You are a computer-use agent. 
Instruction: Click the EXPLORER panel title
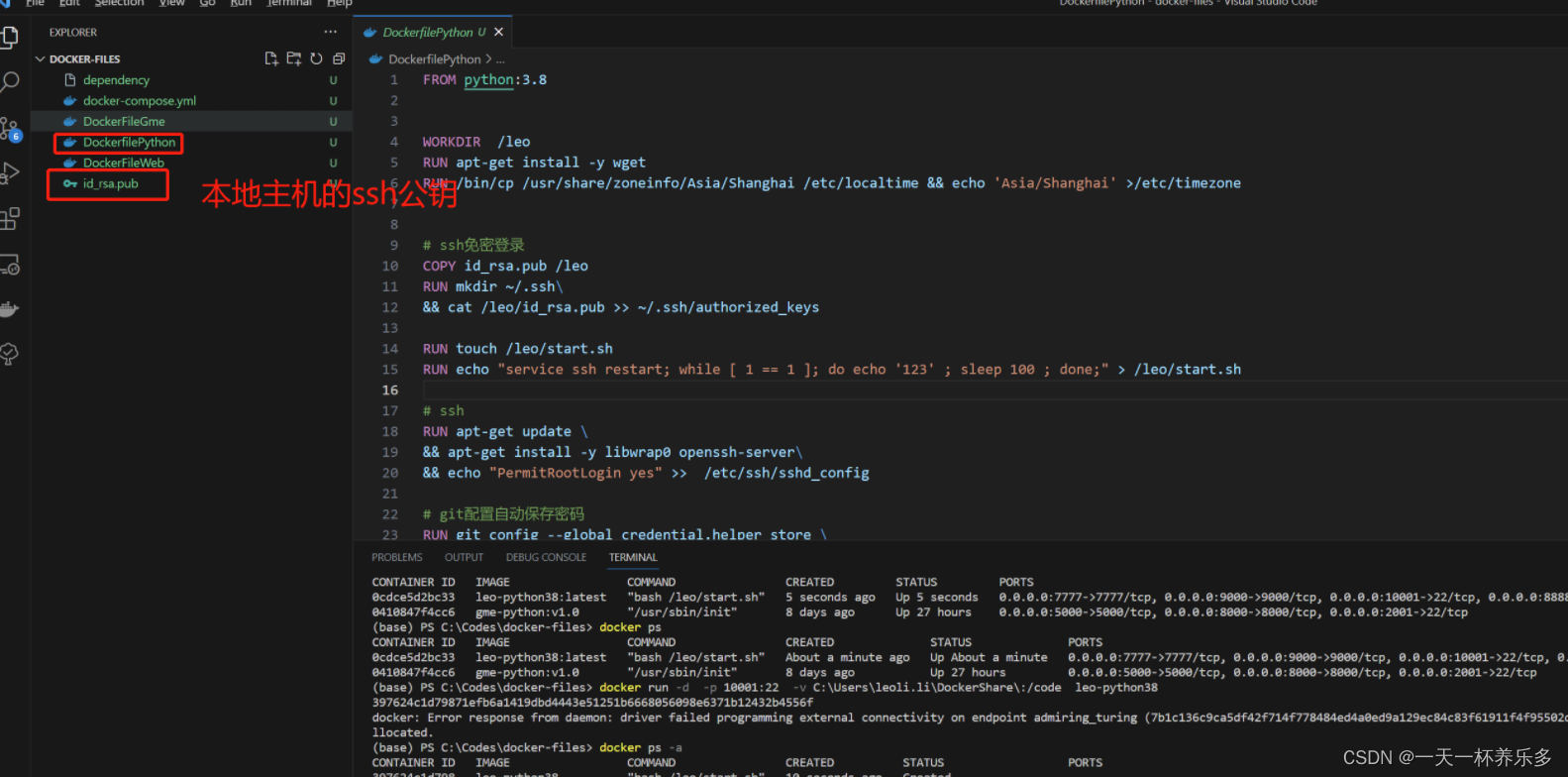point(73,32)
